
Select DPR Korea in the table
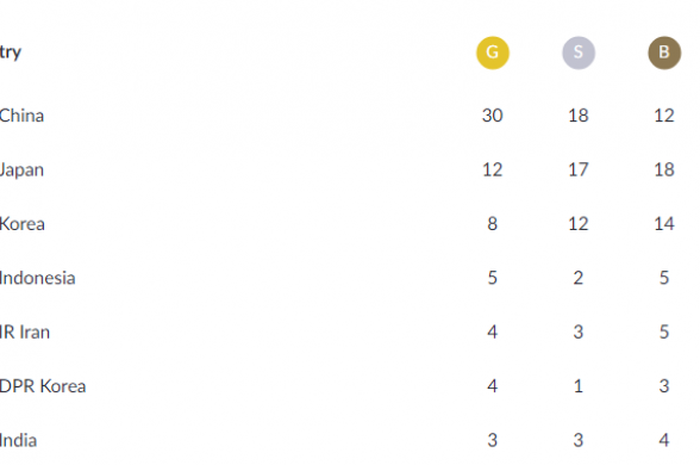point(42,386)
